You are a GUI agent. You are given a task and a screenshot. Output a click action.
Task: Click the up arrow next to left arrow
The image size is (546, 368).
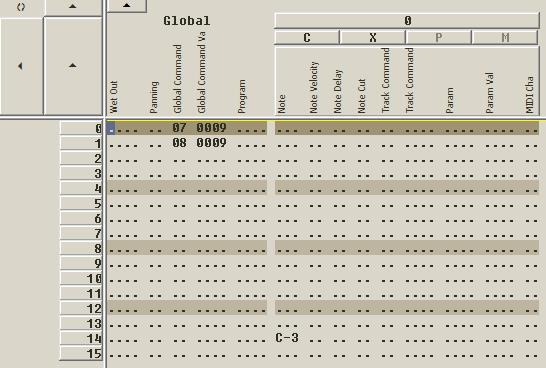[73, 66]
